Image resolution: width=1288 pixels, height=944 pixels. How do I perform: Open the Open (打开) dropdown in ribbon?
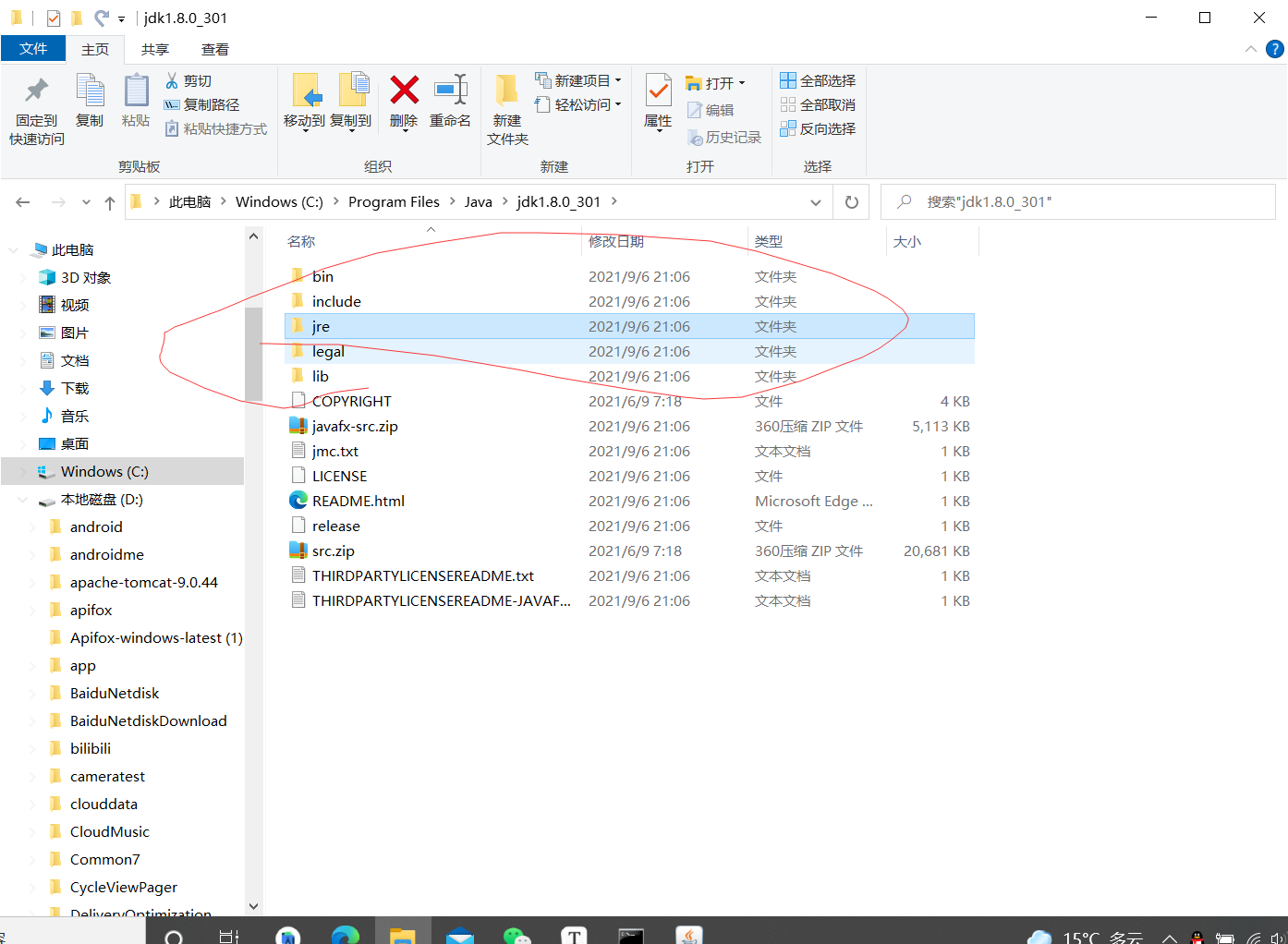click(x=716, y=83)
